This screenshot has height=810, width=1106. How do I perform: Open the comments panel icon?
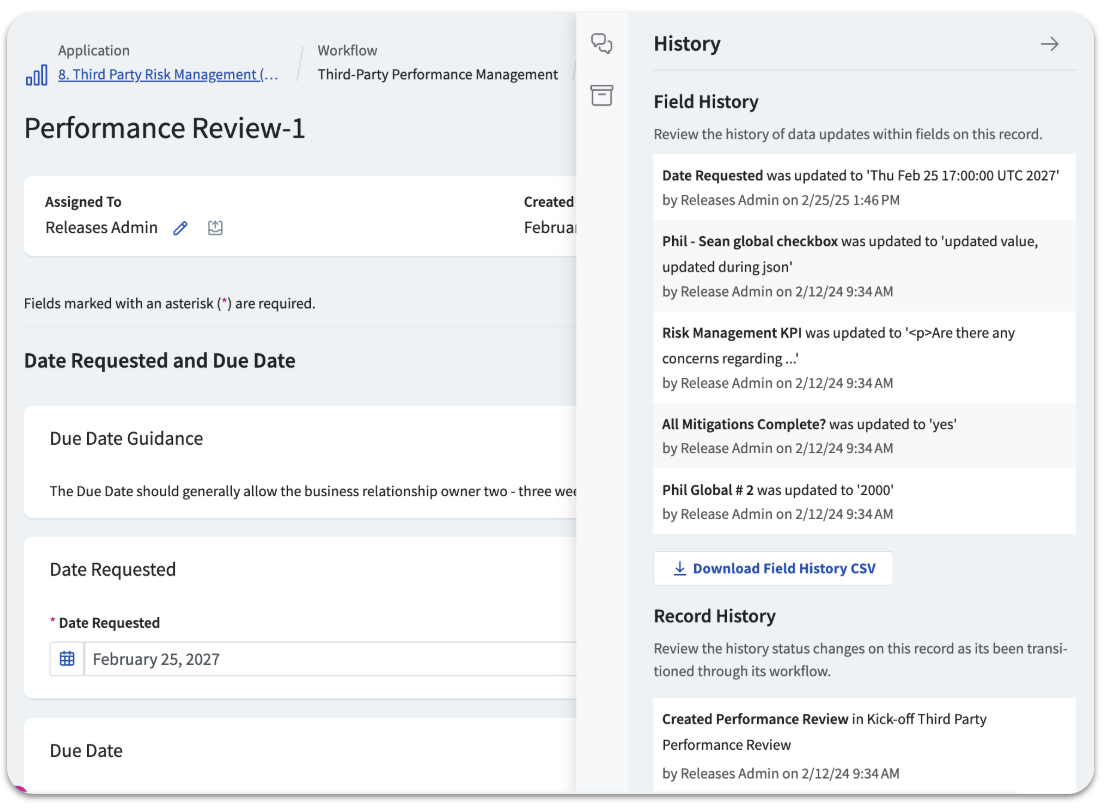pyautogui.click(x=602, y=44)
